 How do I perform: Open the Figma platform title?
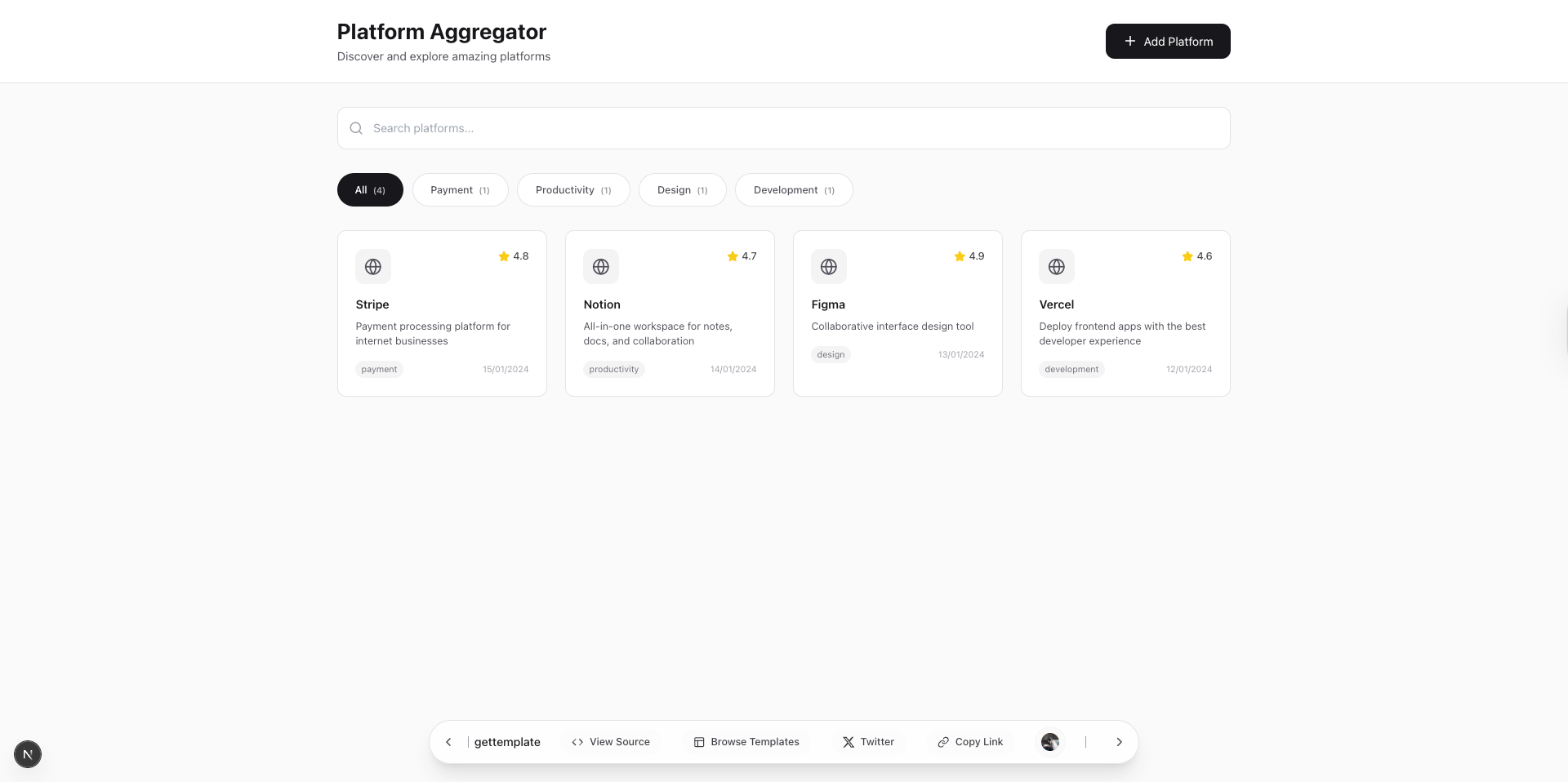tap(828, 304)
